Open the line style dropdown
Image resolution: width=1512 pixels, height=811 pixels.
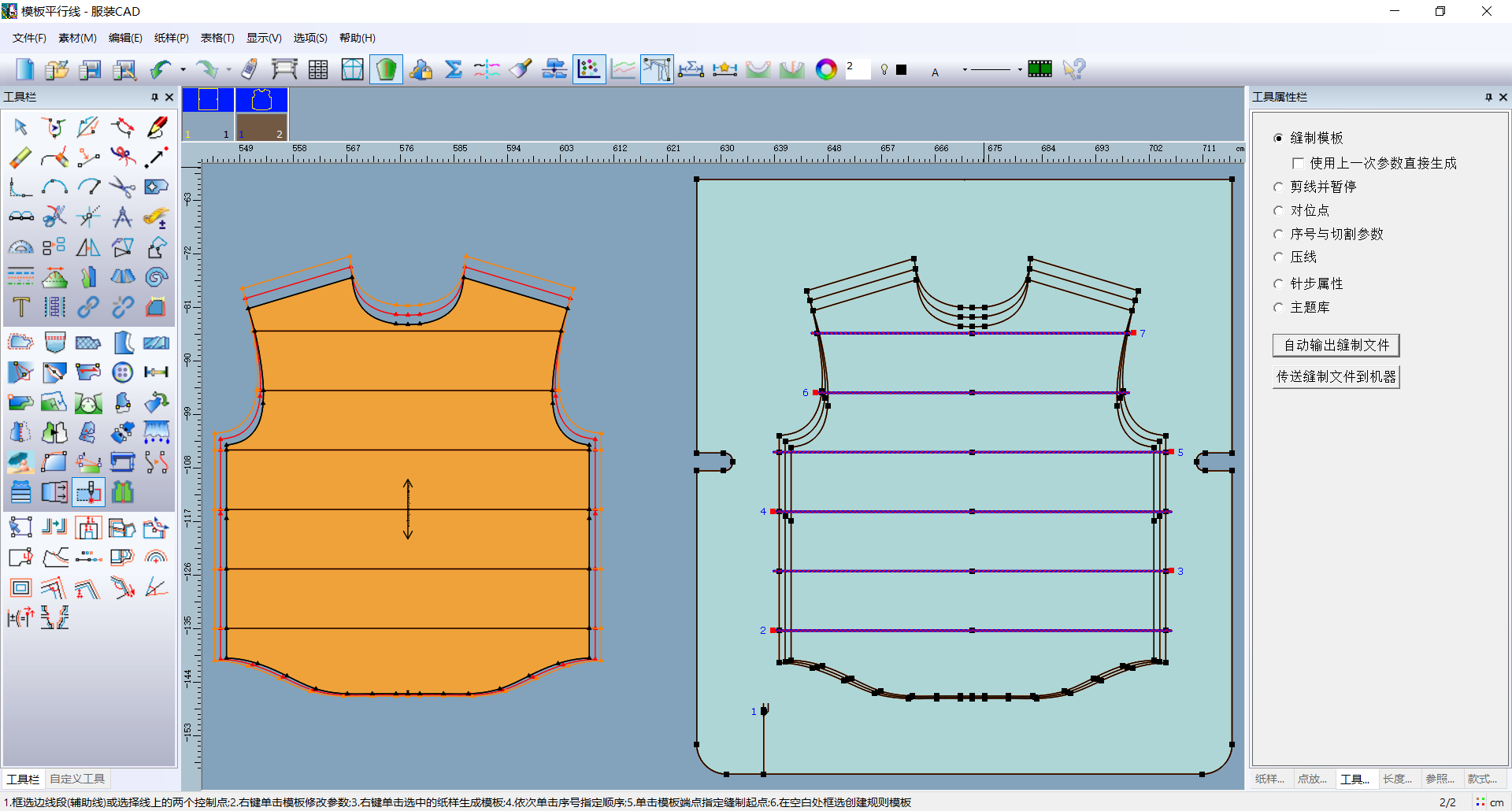(1020, 69)
